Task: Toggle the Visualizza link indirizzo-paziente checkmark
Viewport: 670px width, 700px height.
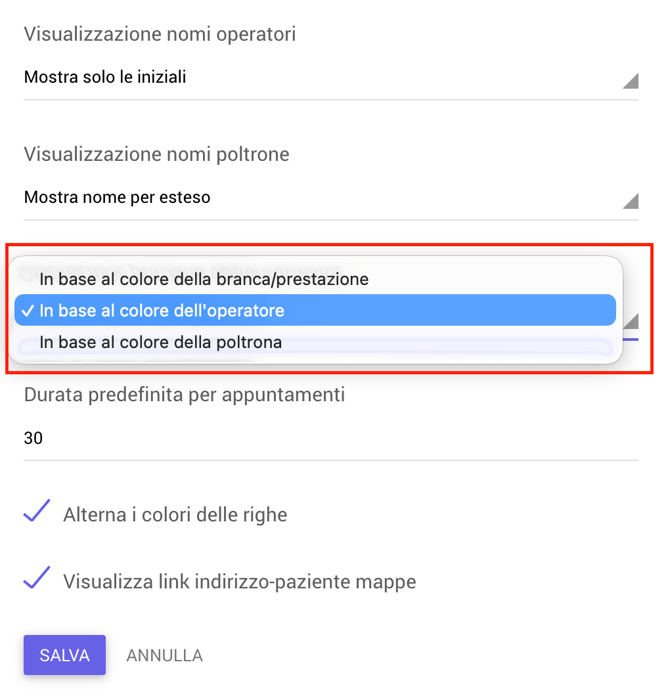Action: click(x=37, y=578)
